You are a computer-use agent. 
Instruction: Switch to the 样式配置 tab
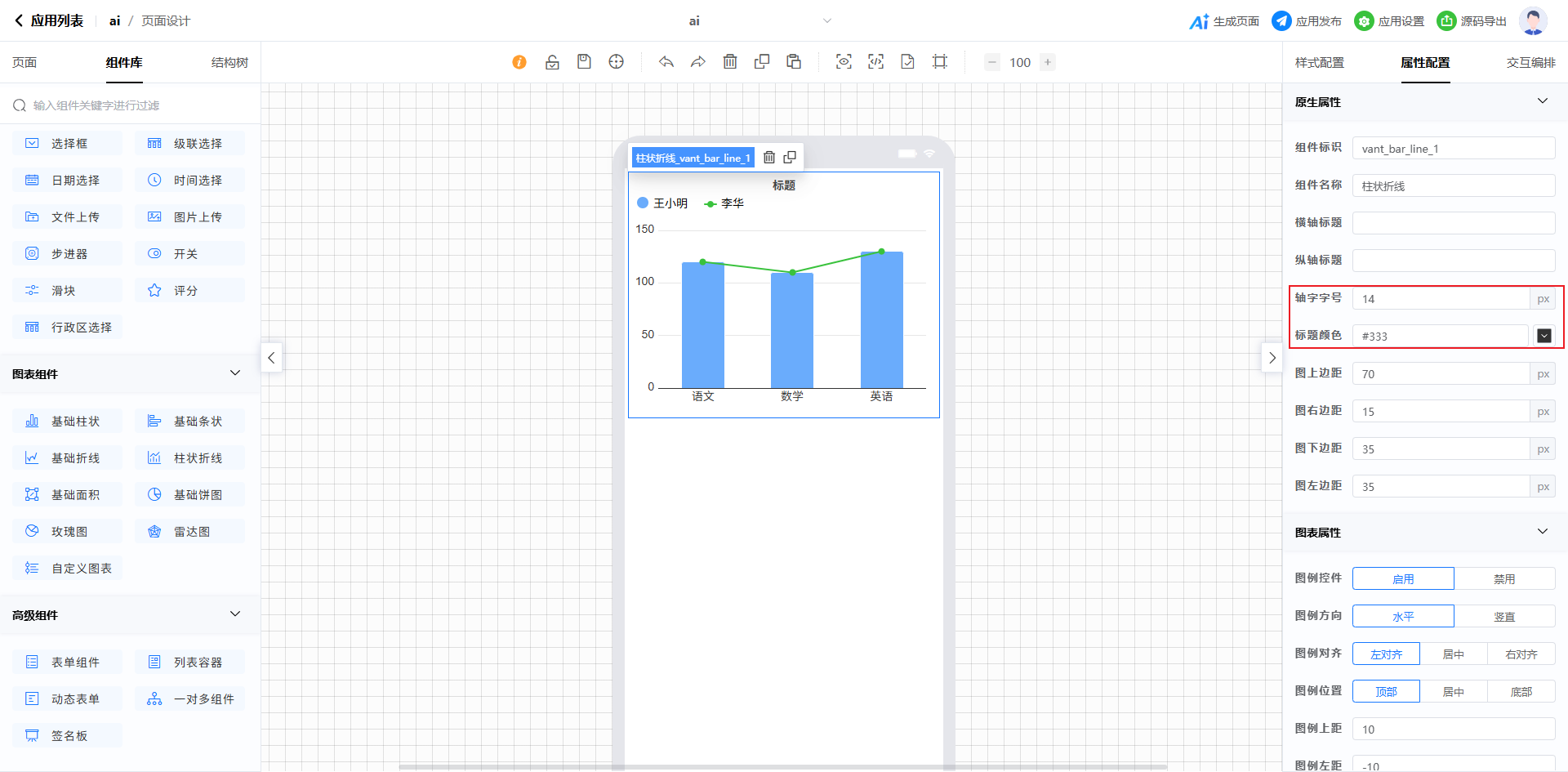pos(1319,63)
